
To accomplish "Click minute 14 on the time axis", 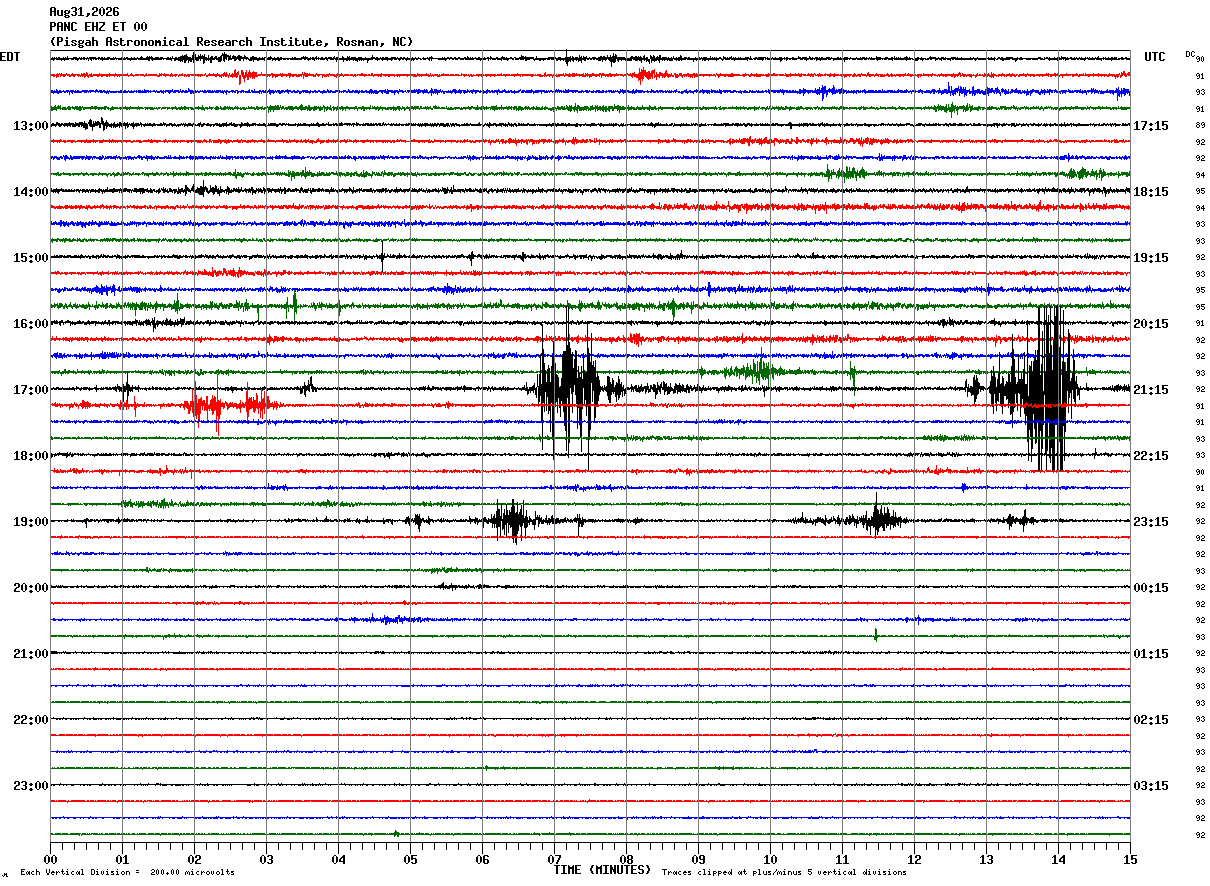I will (1058, 859).
